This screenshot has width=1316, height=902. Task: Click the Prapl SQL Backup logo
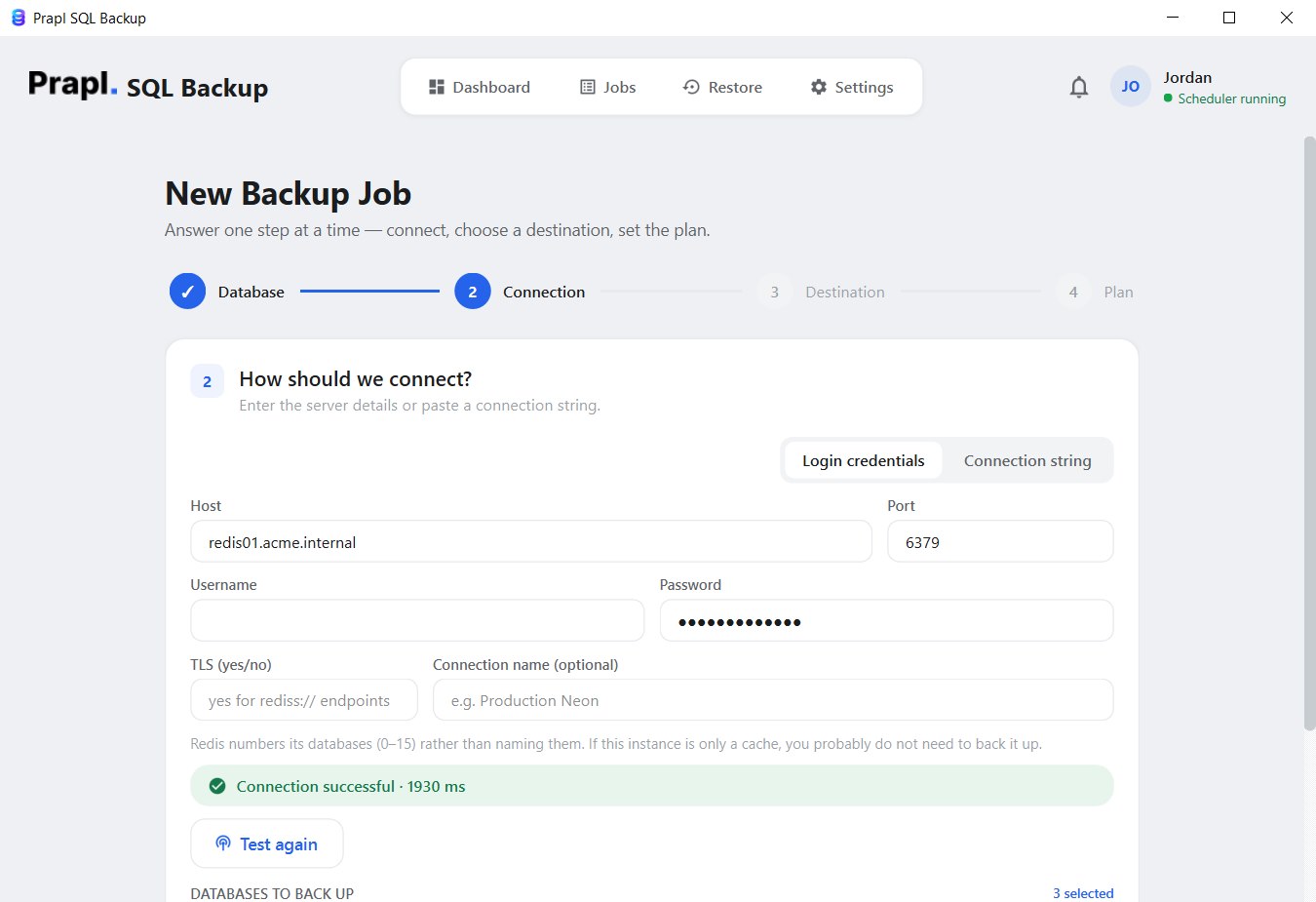click(148, 86)
